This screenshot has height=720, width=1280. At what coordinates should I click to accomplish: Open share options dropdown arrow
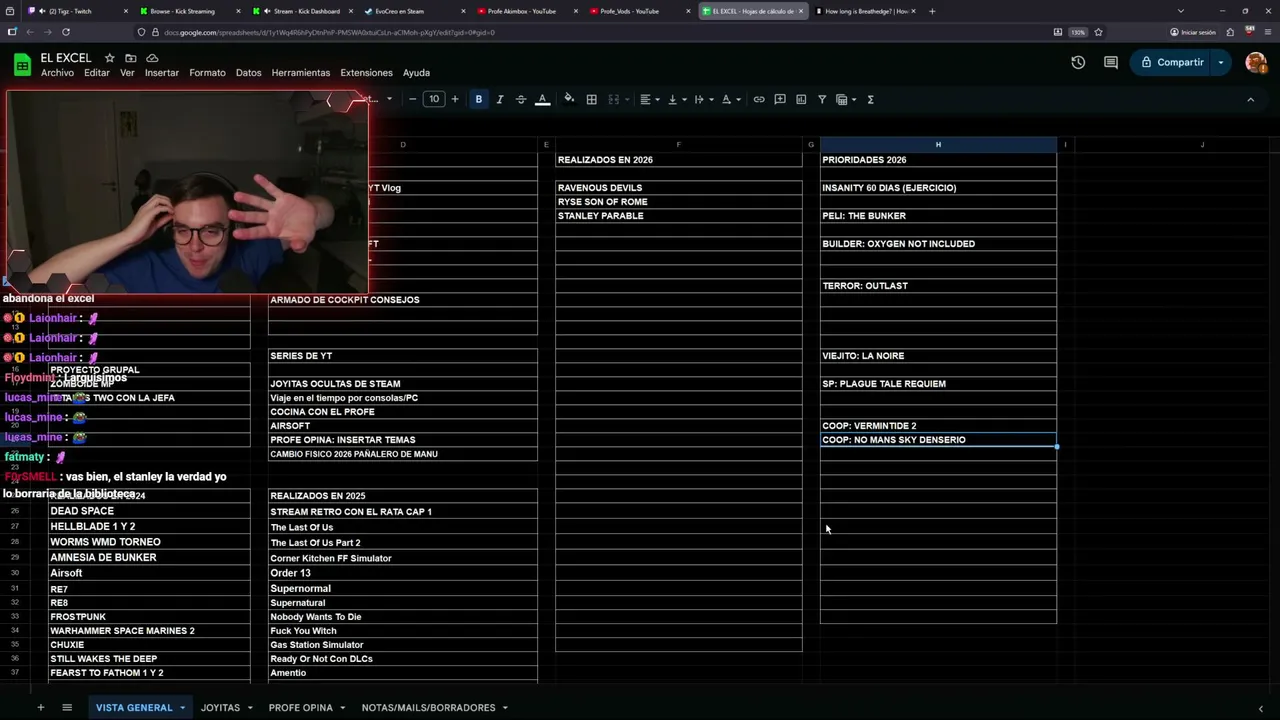pos(1221,62)
